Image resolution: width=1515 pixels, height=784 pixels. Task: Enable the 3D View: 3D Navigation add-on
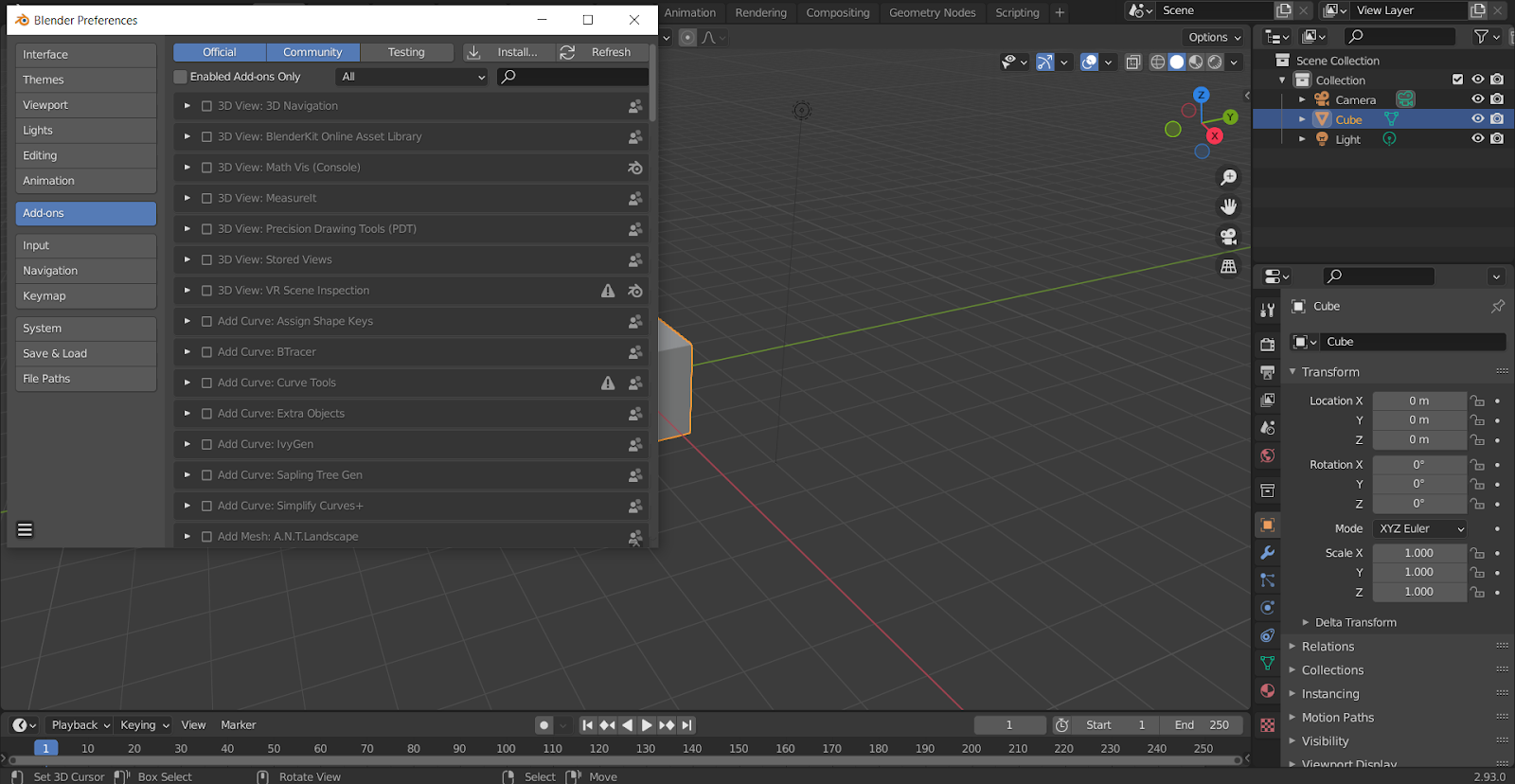[x=206, y=106]
